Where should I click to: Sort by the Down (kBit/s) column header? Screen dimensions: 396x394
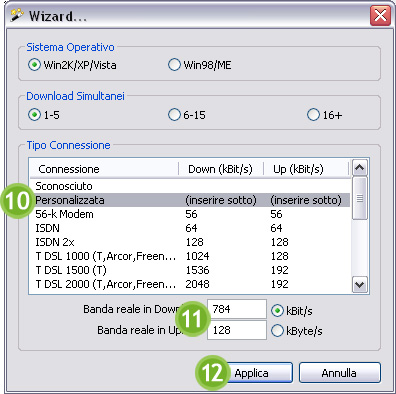click(x=221, y=169)
